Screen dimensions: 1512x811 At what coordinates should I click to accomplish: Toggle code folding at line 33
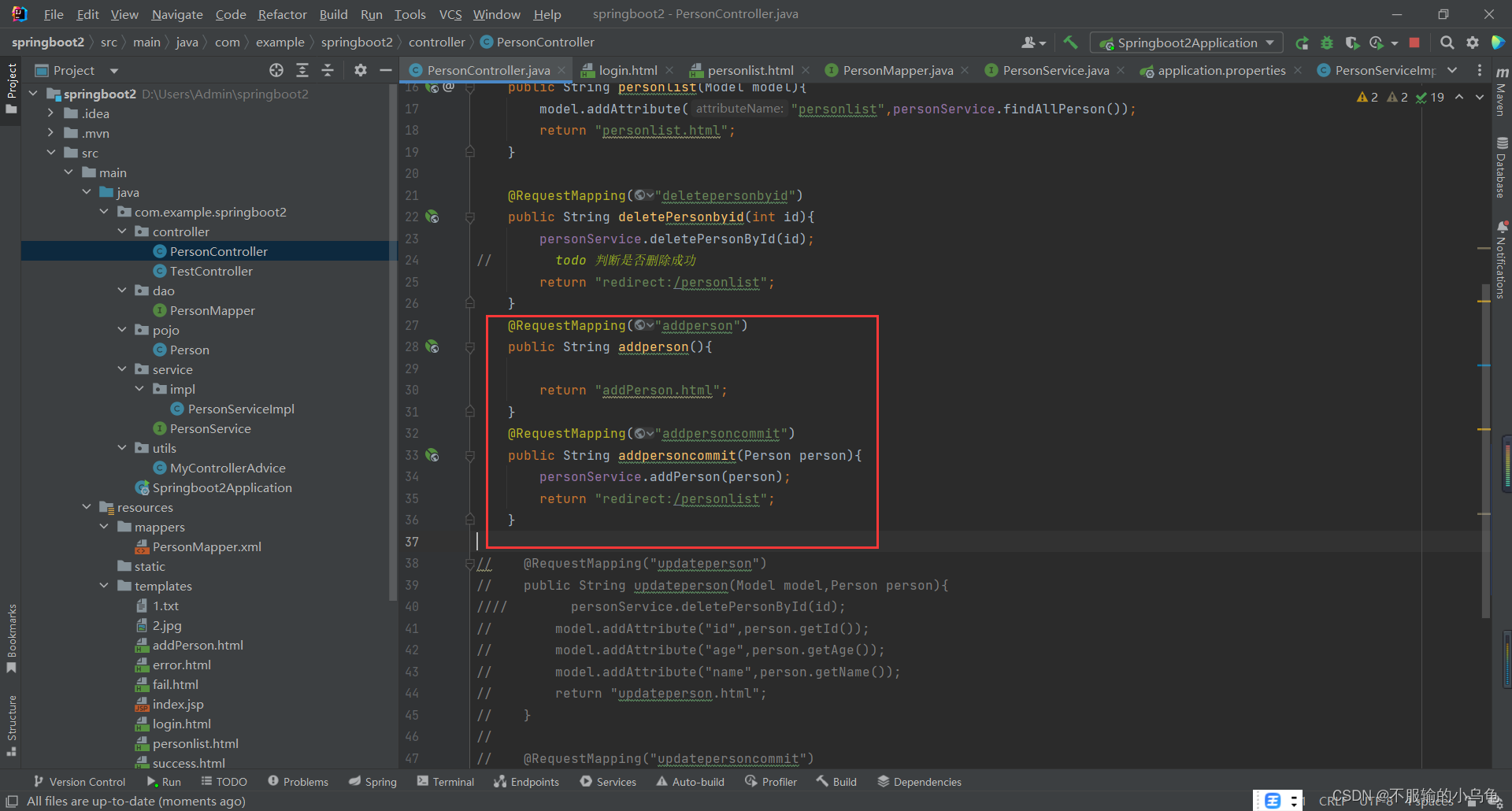pyautogui.click(x=470, y=455)
